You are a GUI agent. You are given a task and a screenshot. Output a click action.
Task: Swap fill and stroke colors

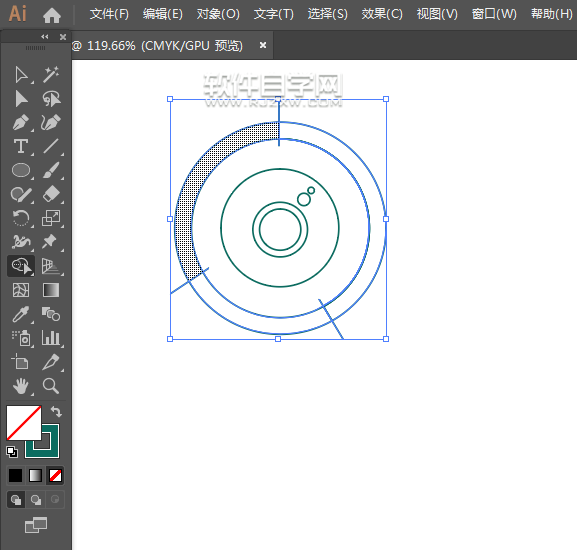point(56,411)
